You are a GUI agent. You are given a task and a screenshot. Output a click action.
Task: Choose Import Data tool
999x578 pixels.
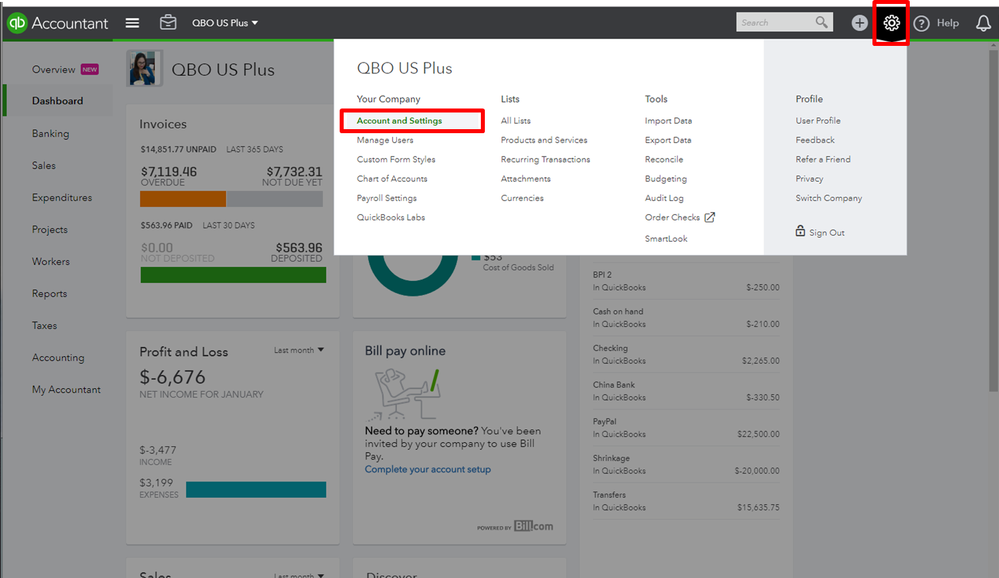(x=668, y=120)
